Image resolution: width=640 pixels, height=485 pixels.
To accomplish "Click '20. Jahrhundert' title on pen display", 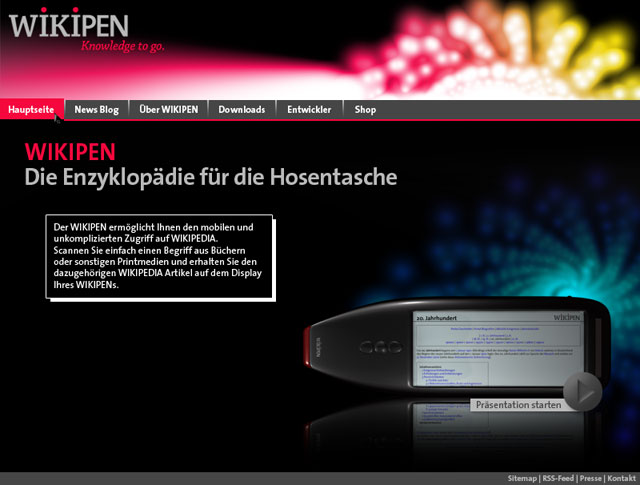I will 436,318.
